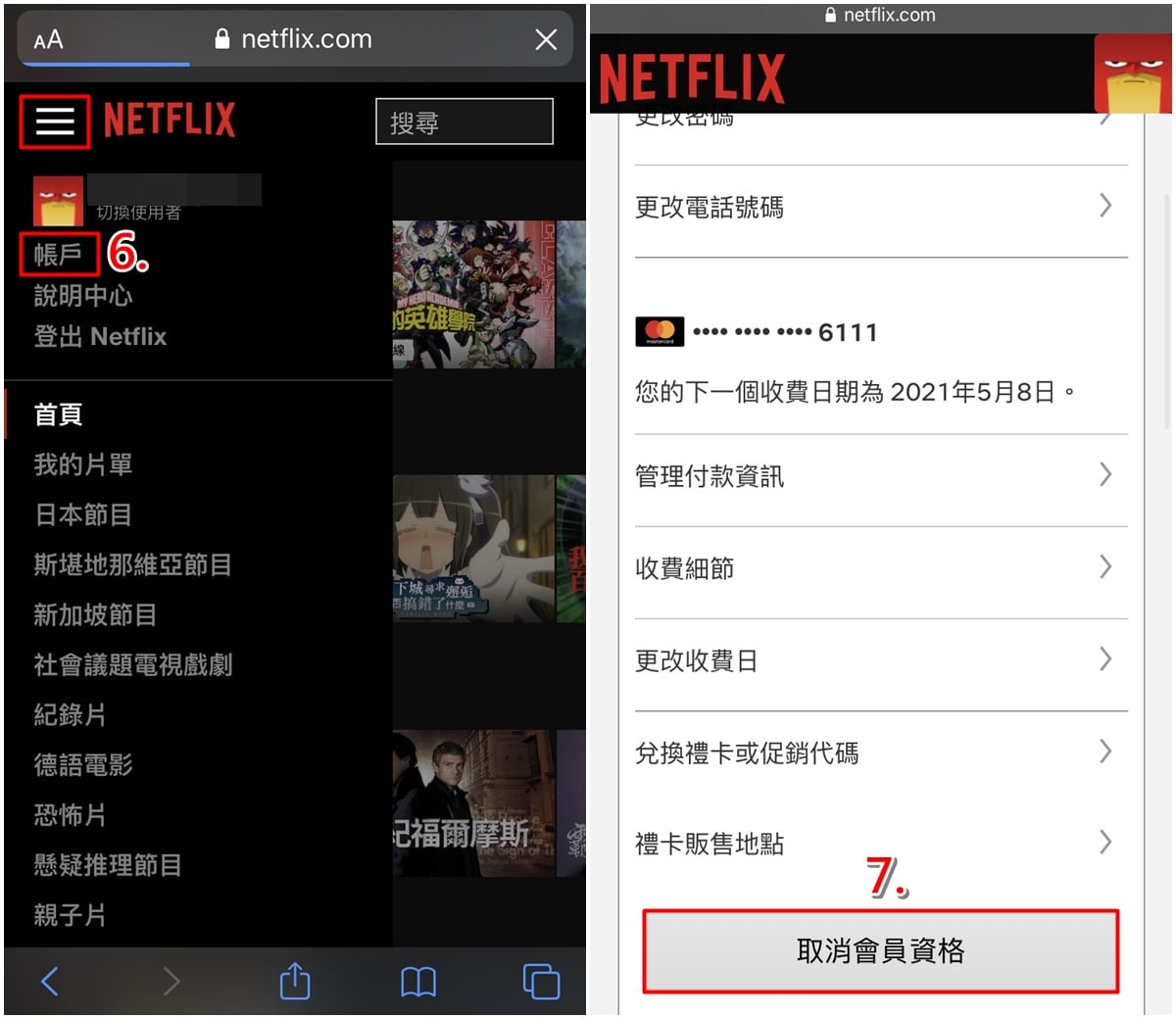This screenshot has width=1176, height=1019.
Task: Open 新加坡節目 category
Action: tap(95, 614)
